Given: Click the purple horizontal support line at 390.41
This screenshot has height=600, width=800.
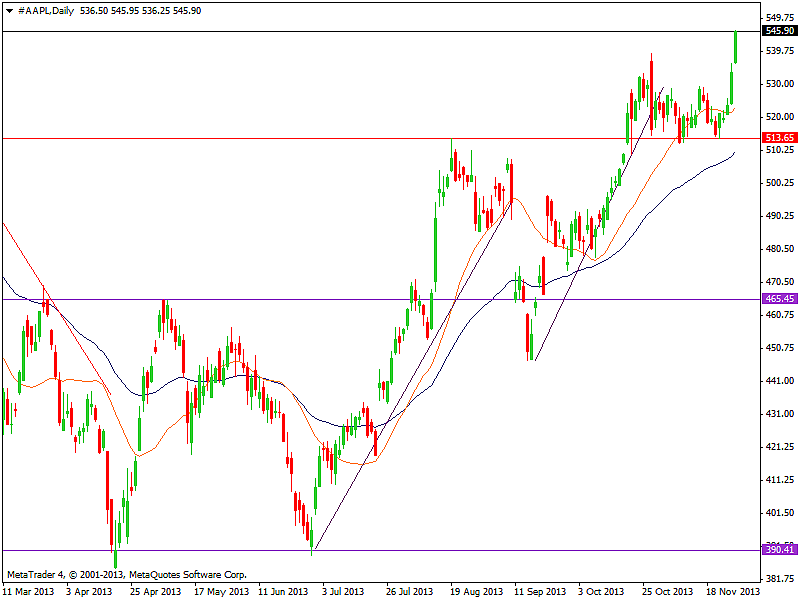Looking at the screenshot, I should [x=450, y=550].
